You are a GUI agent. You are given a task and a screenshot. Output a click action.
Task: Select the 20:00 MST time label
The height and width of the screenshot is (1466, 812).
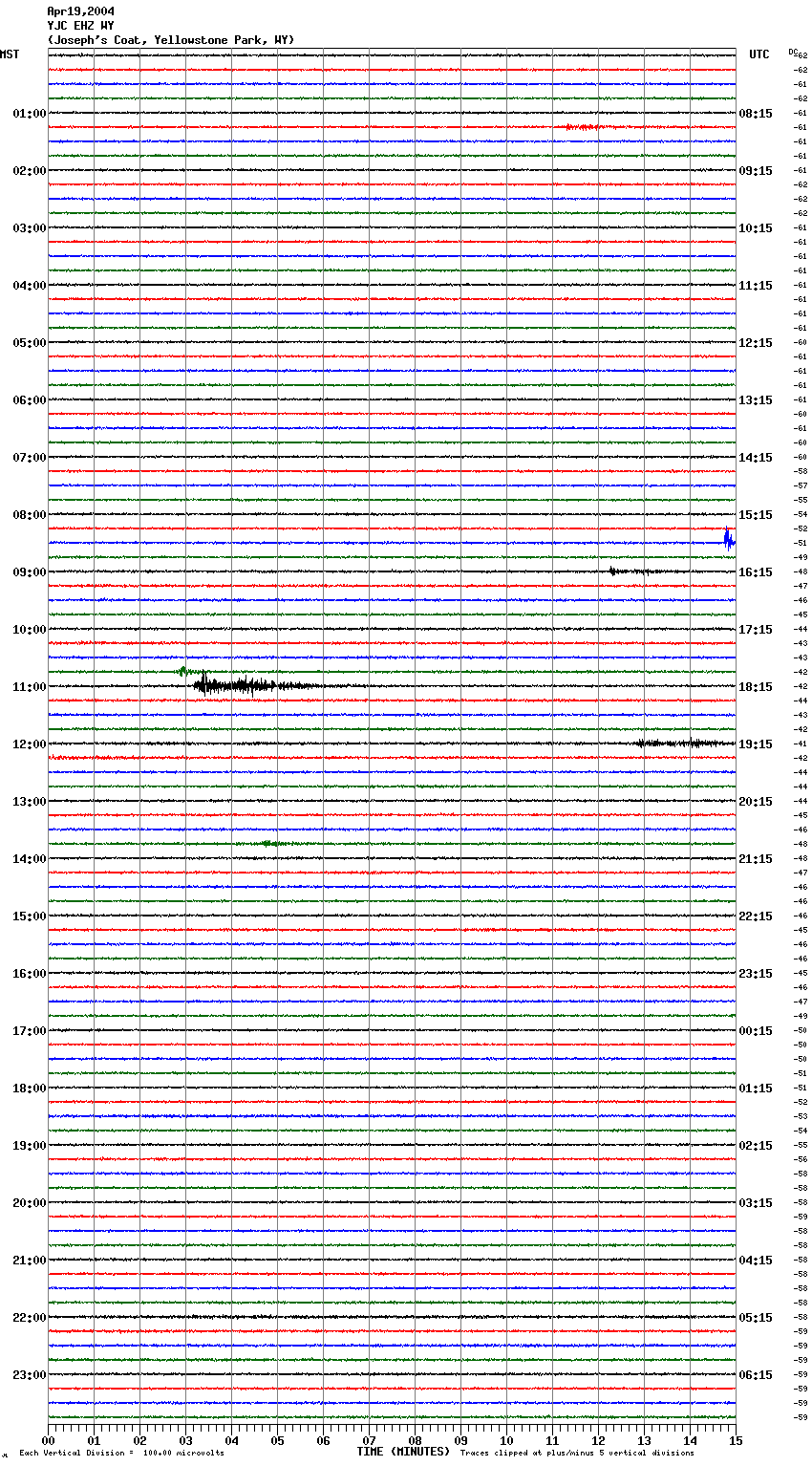click(x=30, y=1203)
